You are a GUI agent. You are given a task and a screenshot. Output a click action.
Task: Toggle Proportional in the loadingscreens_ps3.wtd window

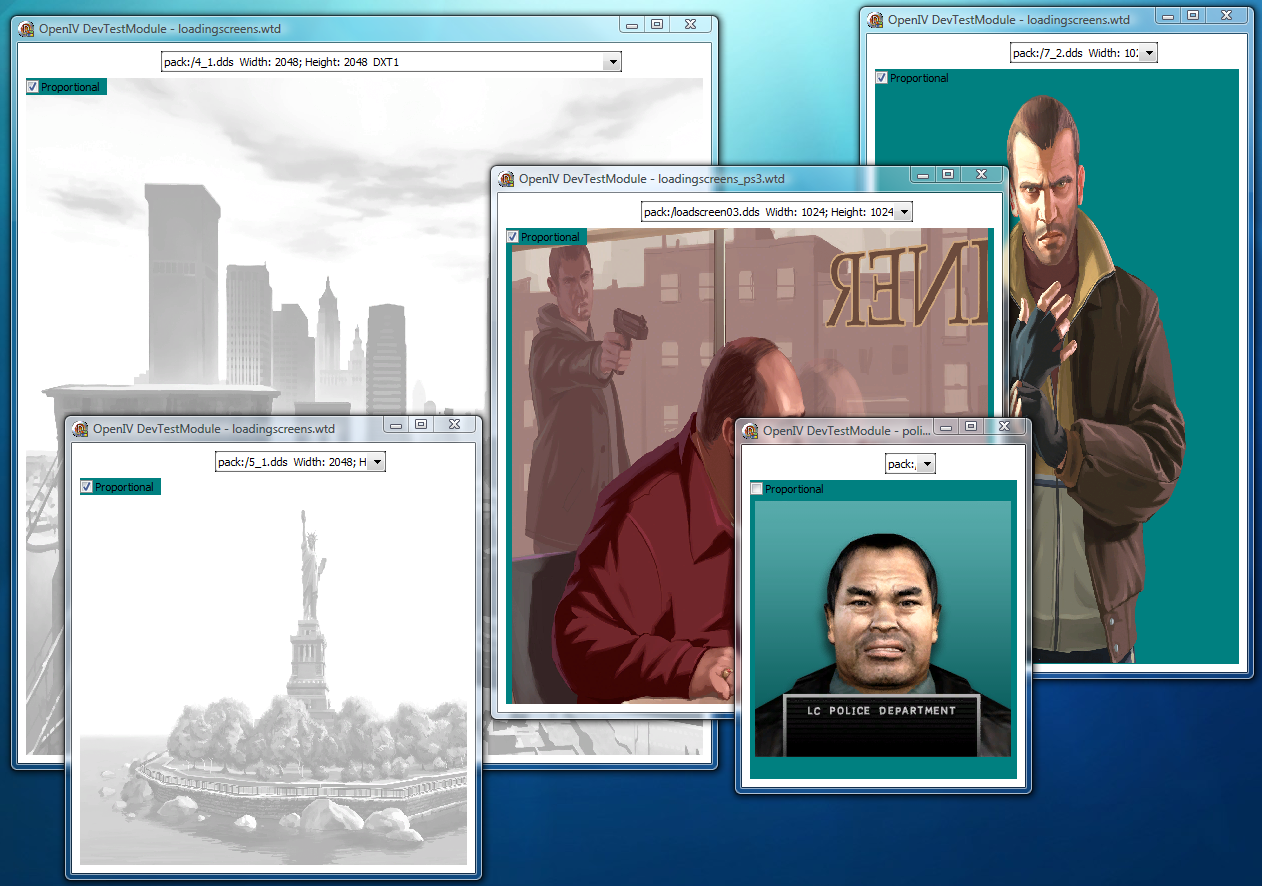pyautogui.click(x=513, y=237)
